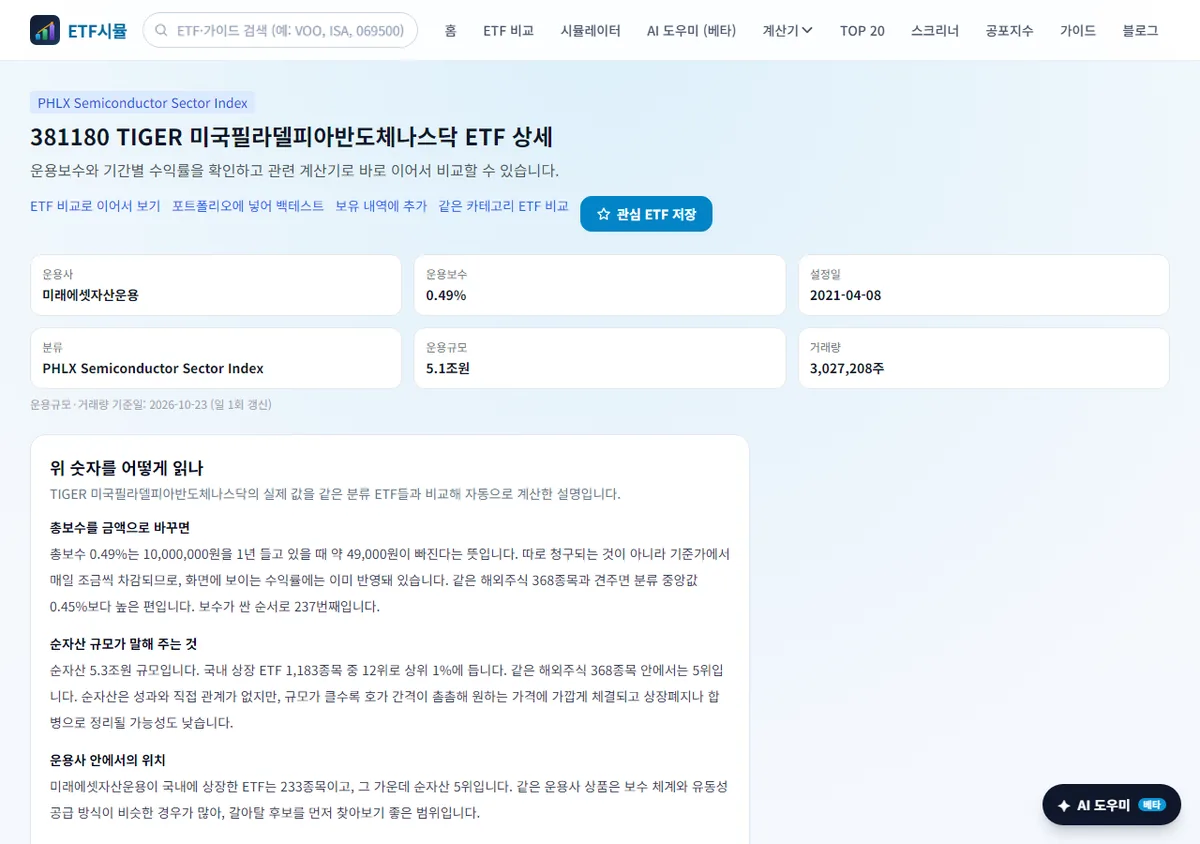Open the ETF 비교 menu item
The image size is (1200, 844).
(x=508, y=30)
